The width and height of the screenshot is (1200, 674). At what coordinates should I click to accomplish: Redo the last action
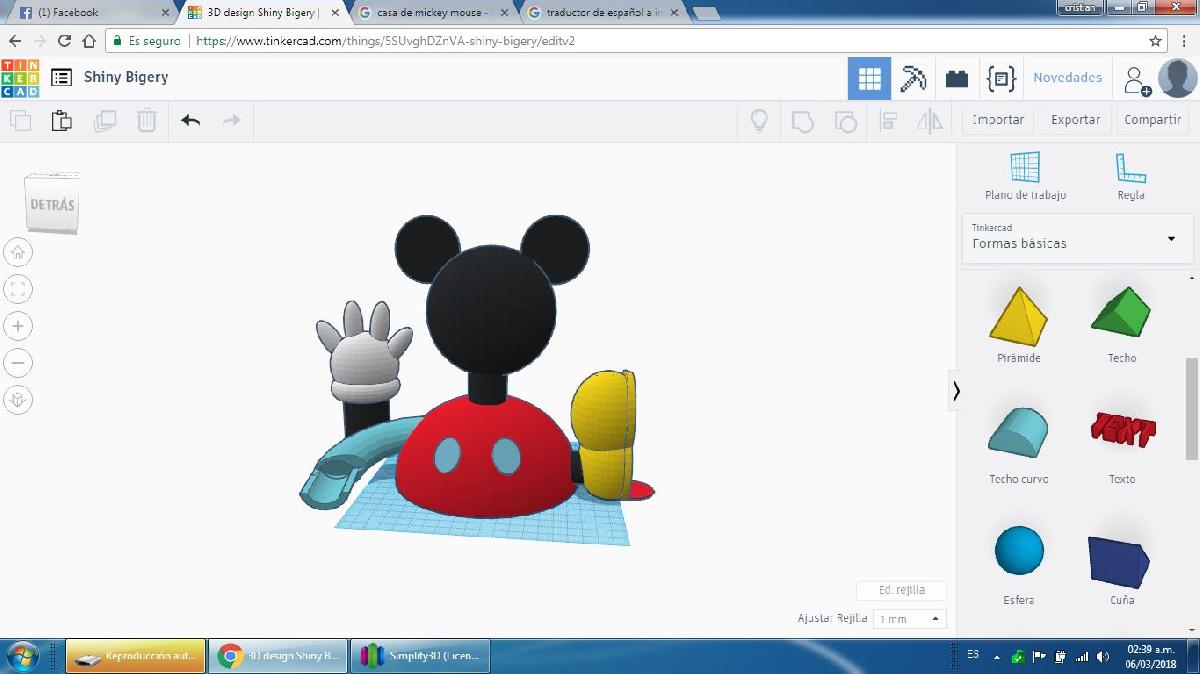pos(231,120)
